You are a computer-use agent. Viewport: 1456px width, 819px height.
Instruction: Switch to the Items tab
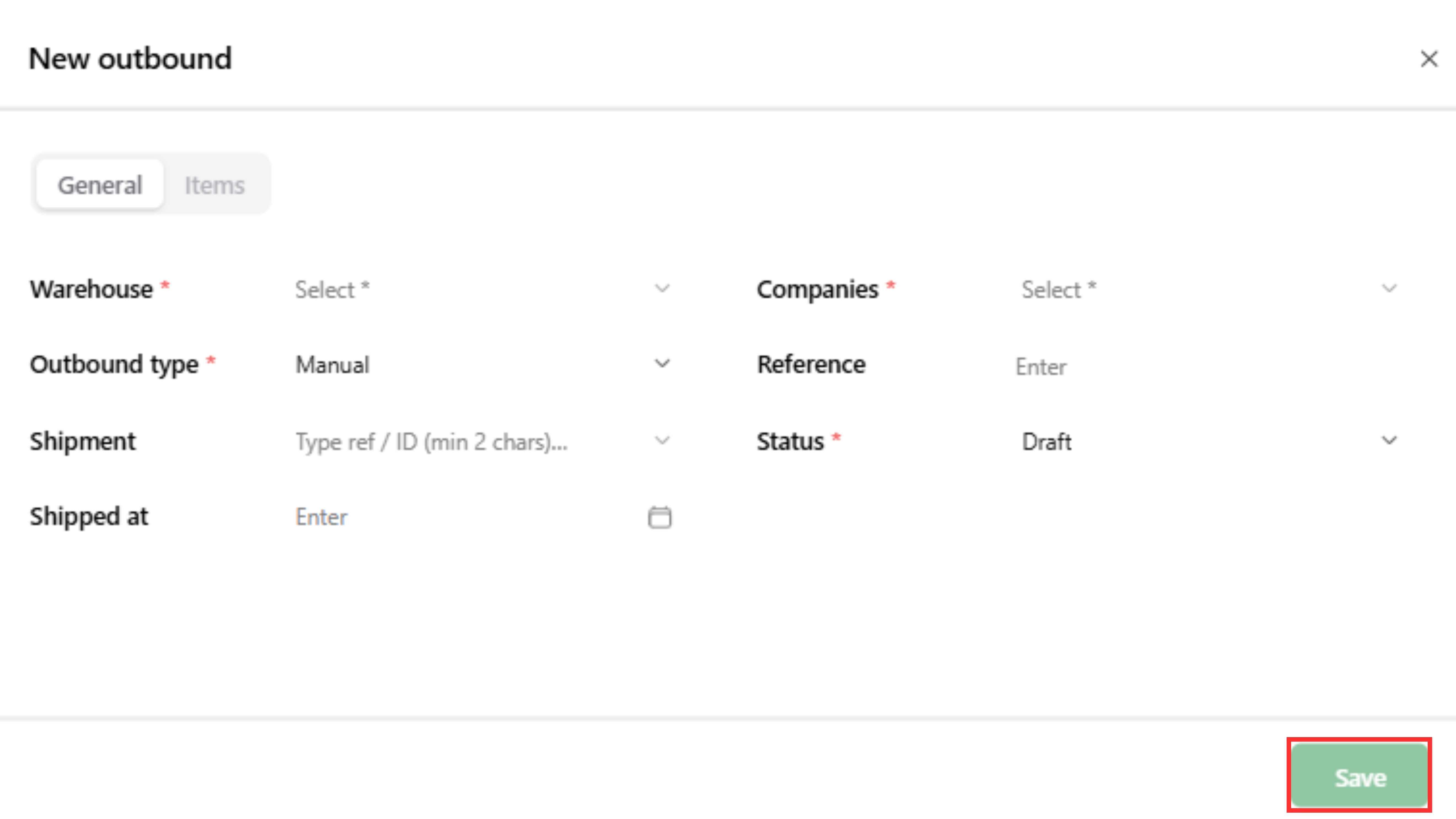(215, 185)
